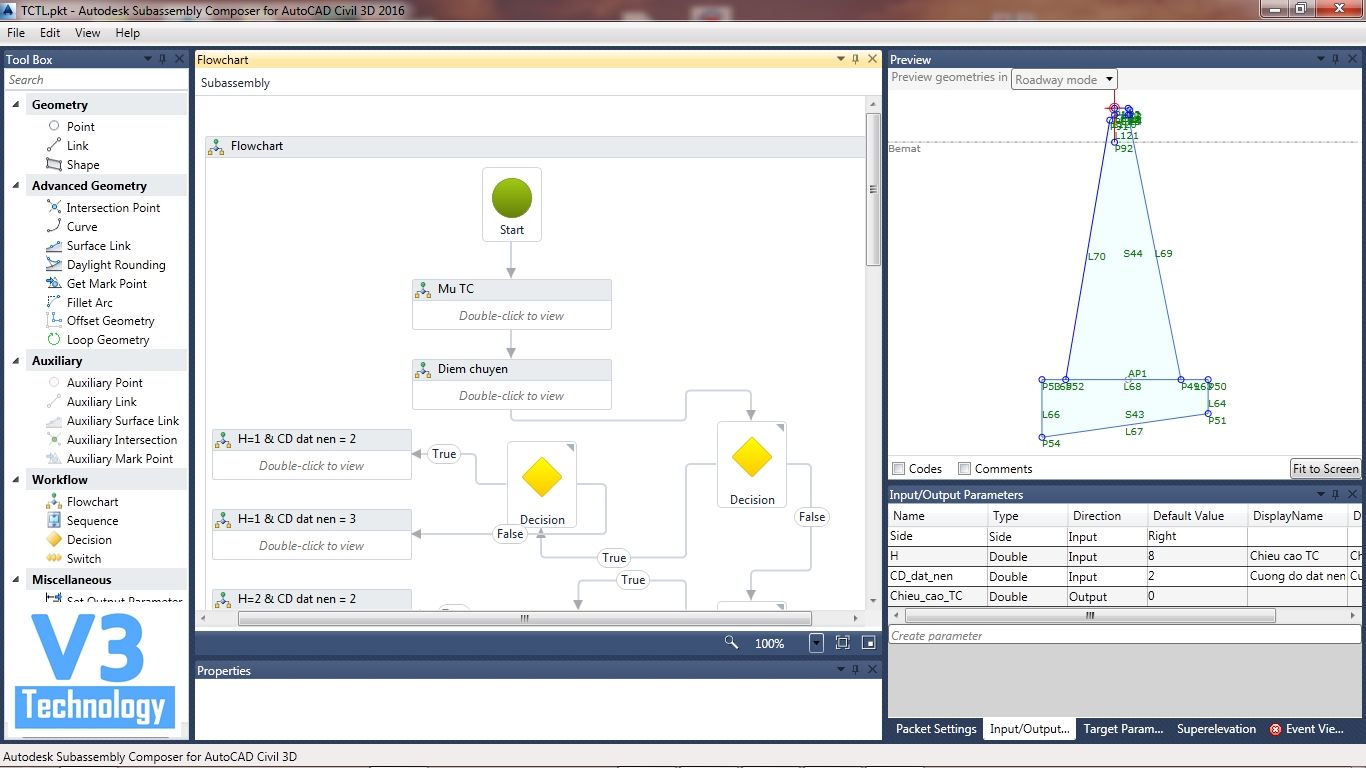Pick the Intersection Point tool
This screenshot has width=1366, height=768.
pos(113,208)
